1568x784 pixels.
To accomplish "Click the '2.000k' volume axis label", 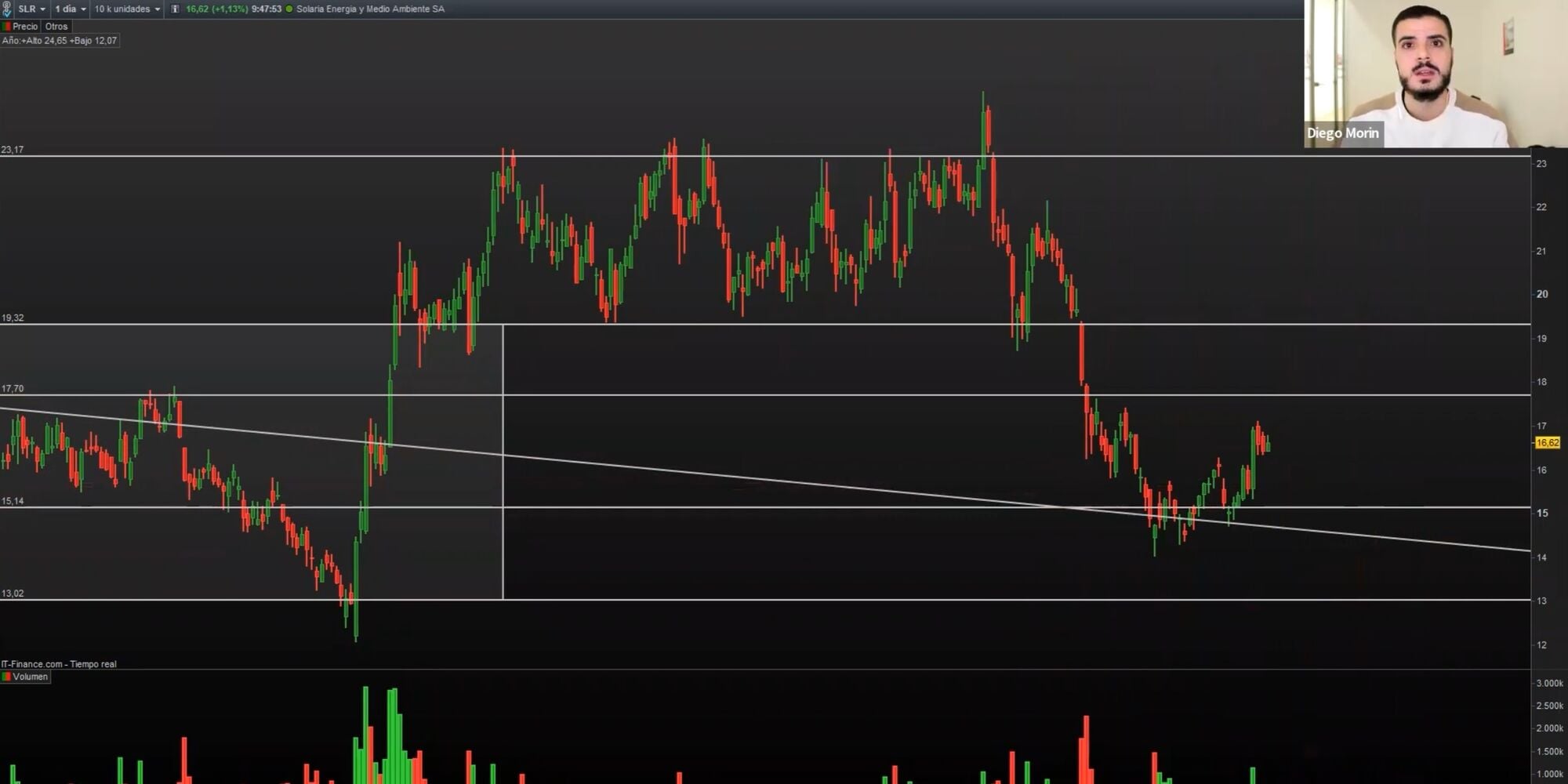I will (1549, 728).
